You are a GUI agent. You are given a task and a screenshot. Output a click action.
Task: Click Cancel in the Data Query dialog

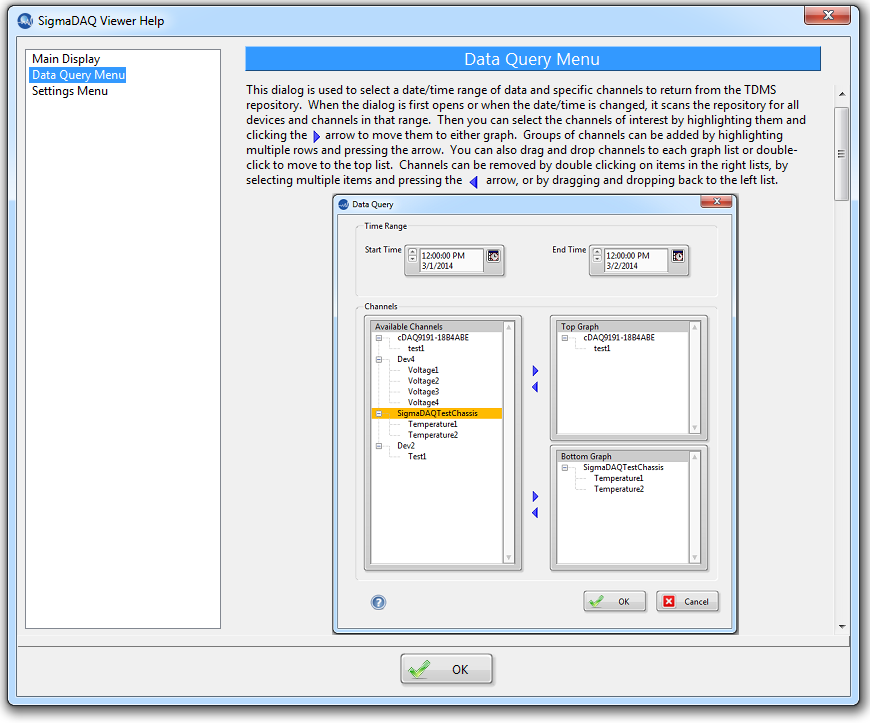coord(687,601)
